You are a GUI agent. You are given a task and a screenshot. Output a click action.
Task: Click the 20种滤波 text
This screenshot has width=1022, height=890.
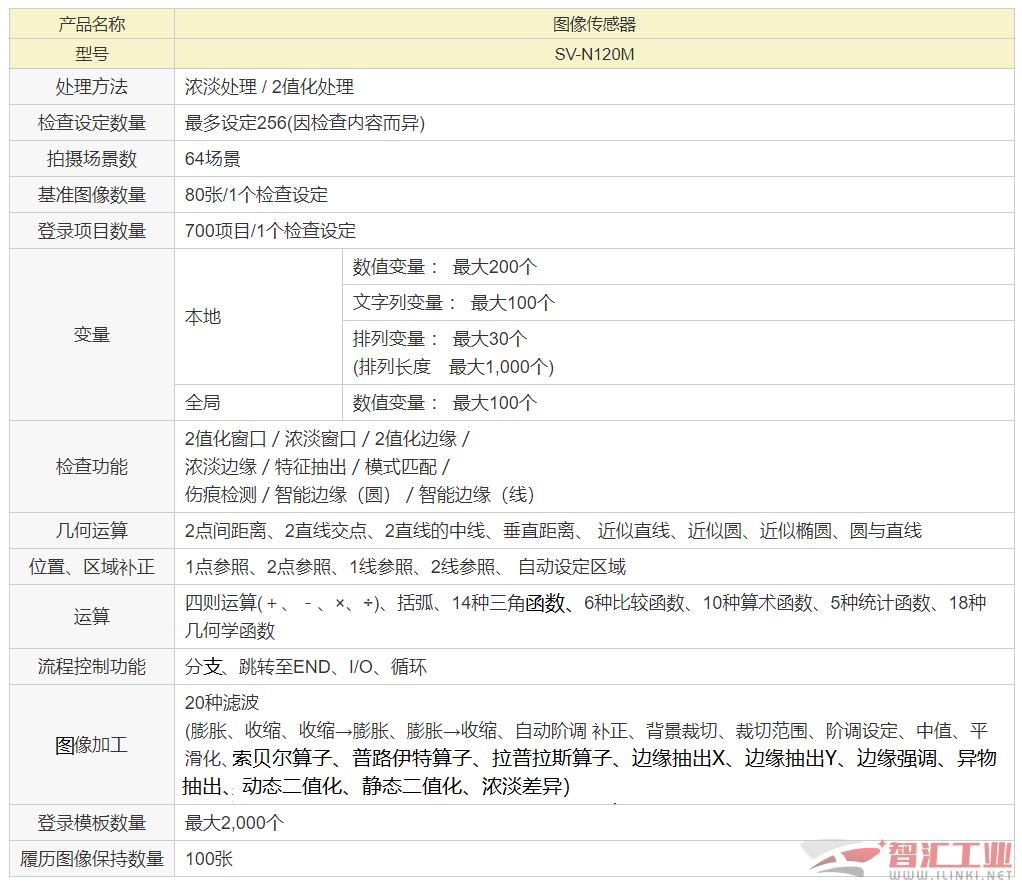(222, 703)
